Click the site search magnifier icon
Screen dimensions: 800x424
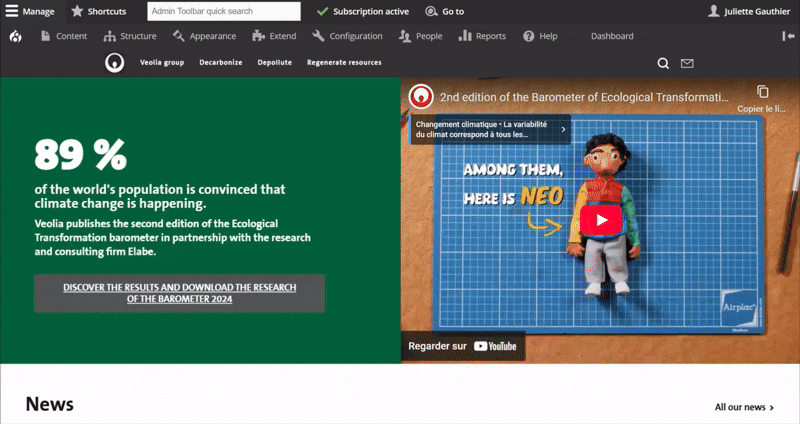[663, 63]
